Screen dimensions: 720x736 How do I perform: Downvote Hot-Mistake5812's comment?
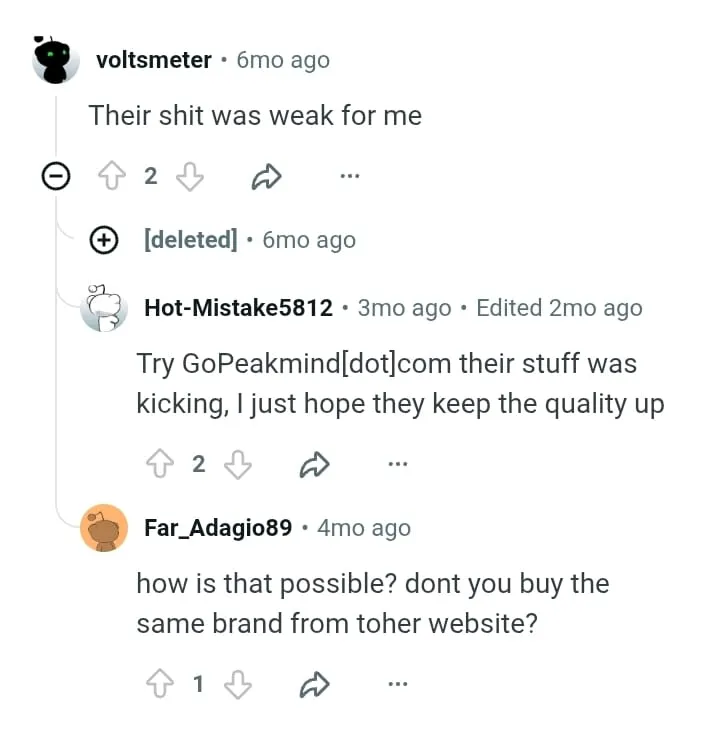point(238,463)
